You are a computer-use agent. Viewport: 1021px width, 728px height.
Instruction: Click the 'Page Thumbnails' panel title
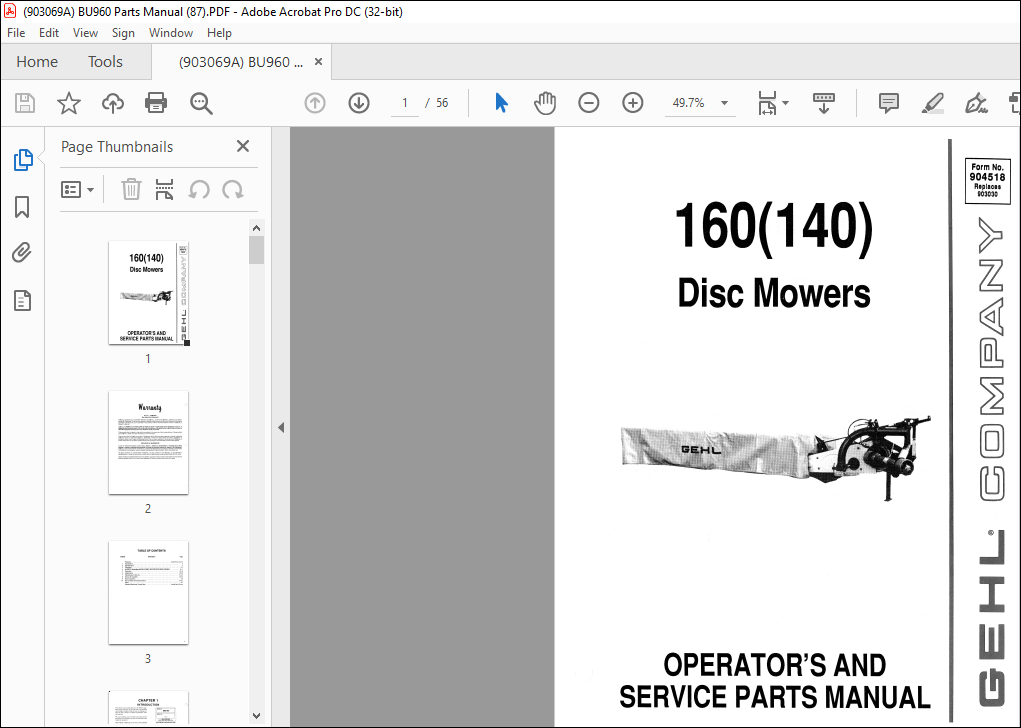tap(117, 147)
